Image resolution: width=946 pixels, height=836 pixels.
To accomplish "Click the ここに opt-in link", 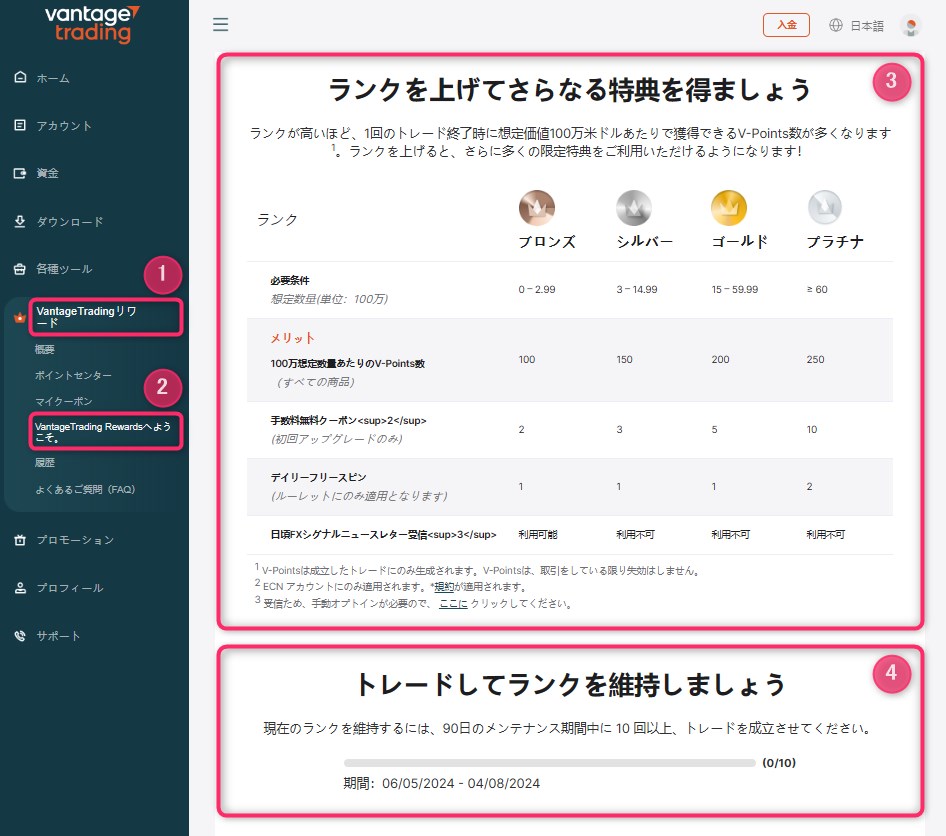I will pos(452,604).
